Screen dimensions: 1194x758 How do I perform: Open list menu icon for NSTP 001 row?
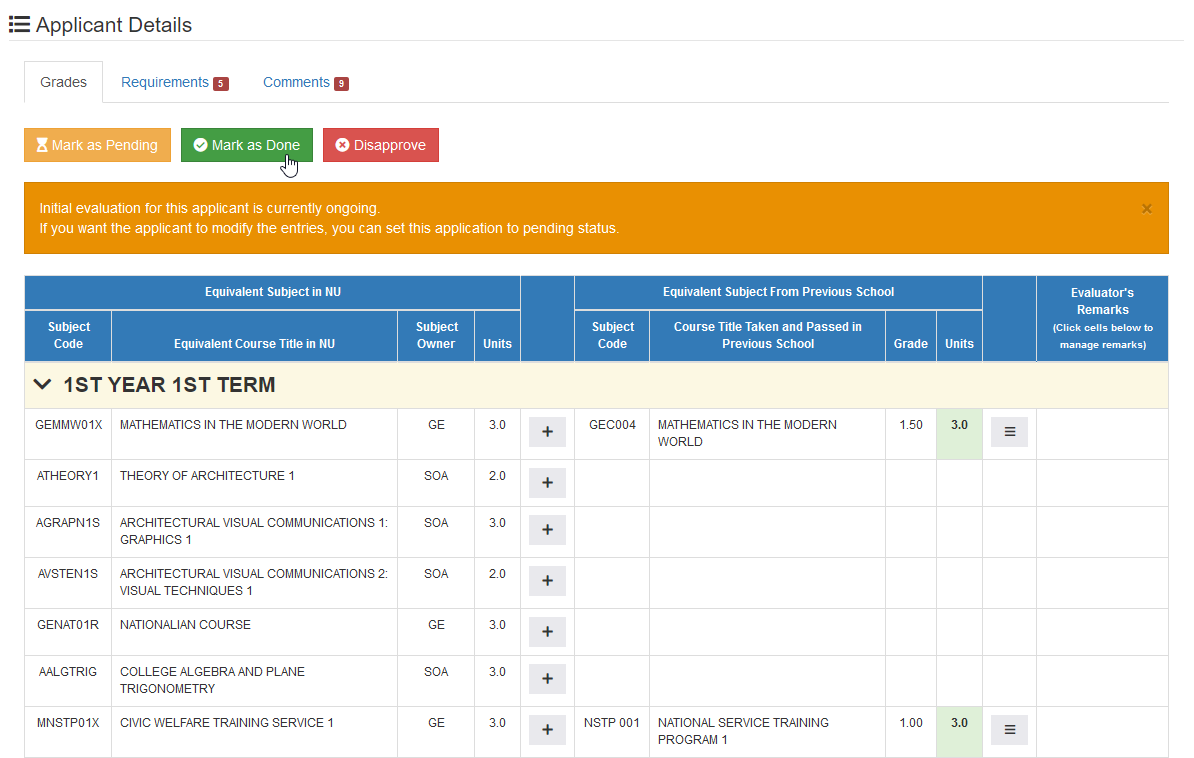coord(1009,730)
